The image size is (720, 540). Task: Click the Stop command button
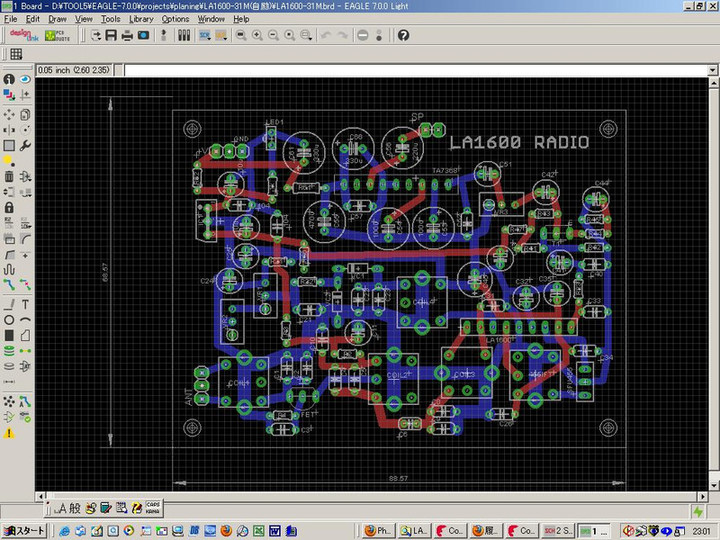pos(362,35)
